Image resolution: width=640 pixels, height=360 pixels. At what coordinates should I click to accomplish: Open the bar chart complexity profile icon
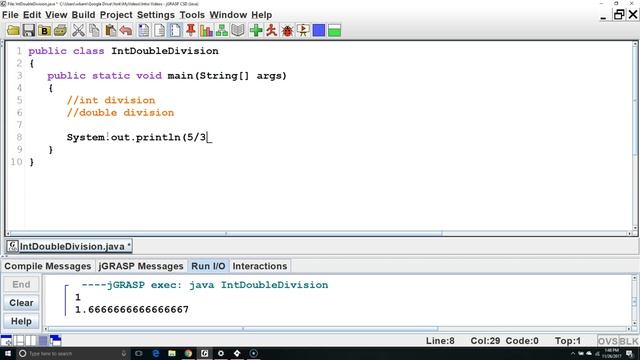(206, 31)
